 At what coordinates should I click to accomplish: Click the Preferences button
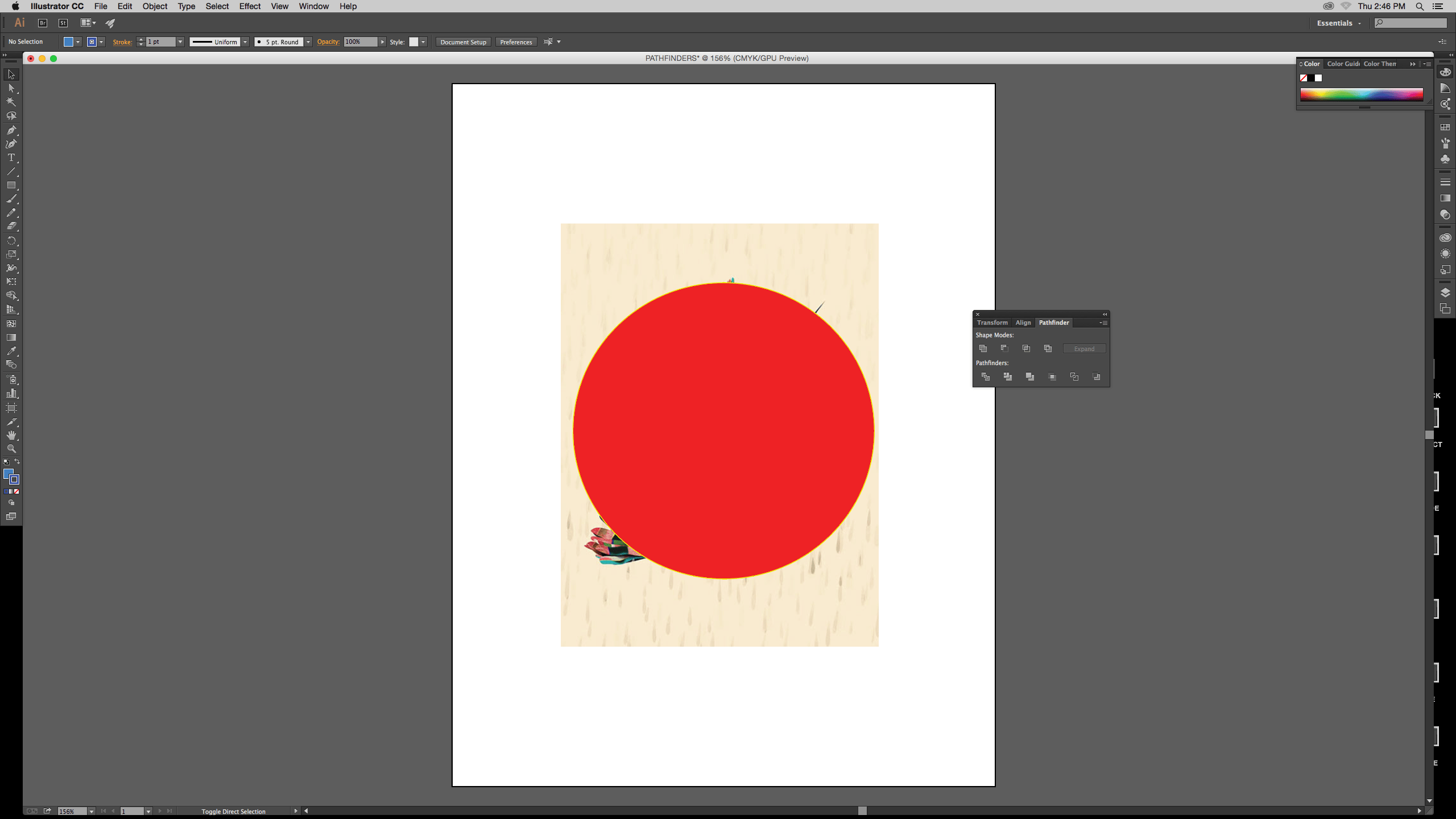[516, 42]
